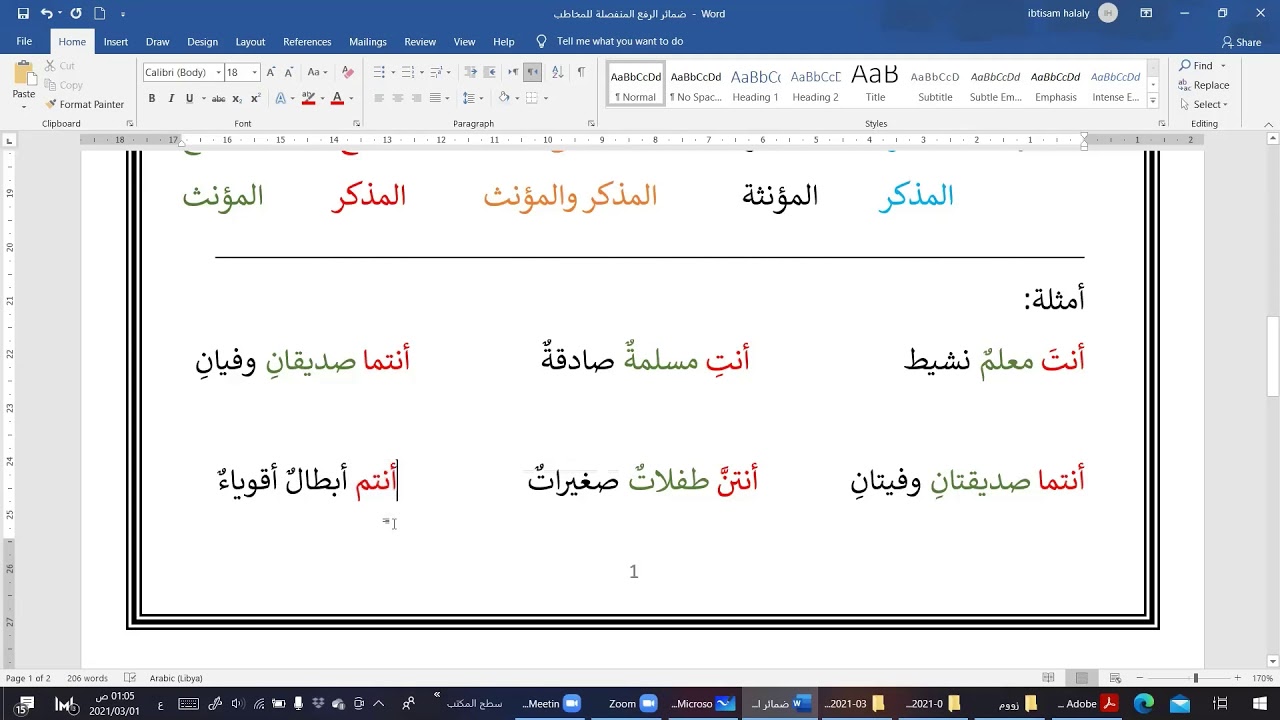Open Microsoft Edge from taskbar
The image size is (1280, 720).
(x=1144, y=704)
